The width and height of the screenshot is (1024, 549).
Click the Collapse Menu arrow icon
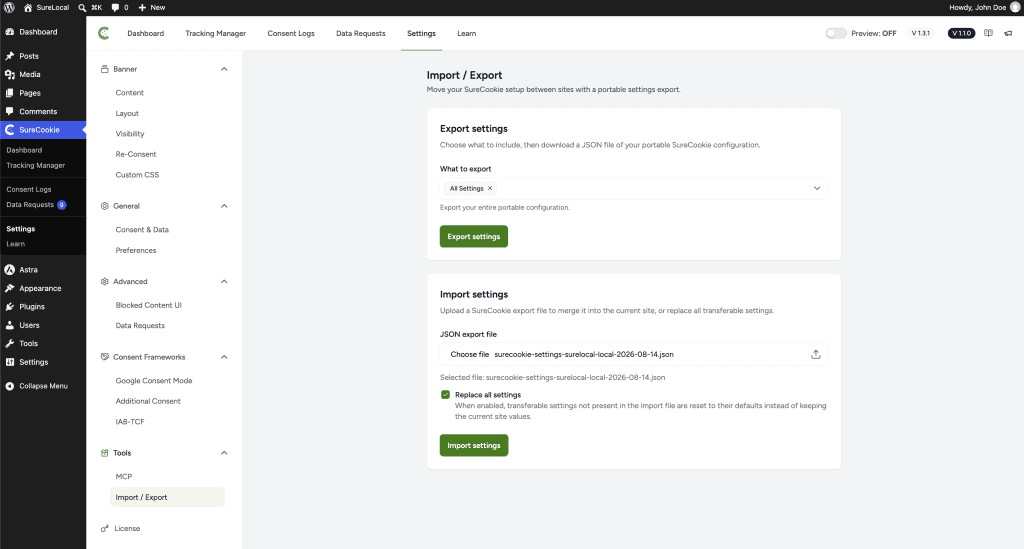click(10, 386)
